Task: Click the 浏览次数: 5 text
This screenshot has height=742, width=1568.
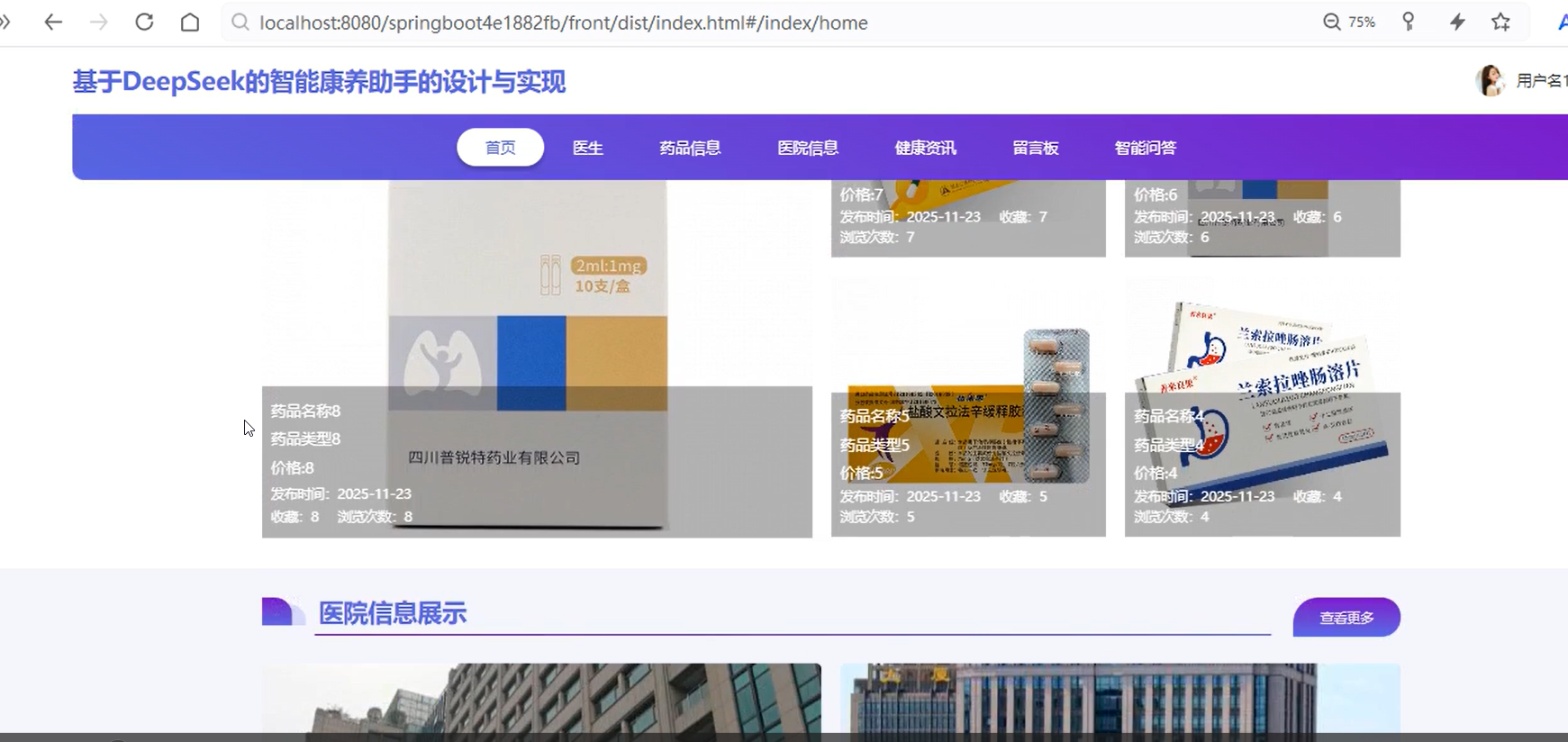Action: pos(877,517)
